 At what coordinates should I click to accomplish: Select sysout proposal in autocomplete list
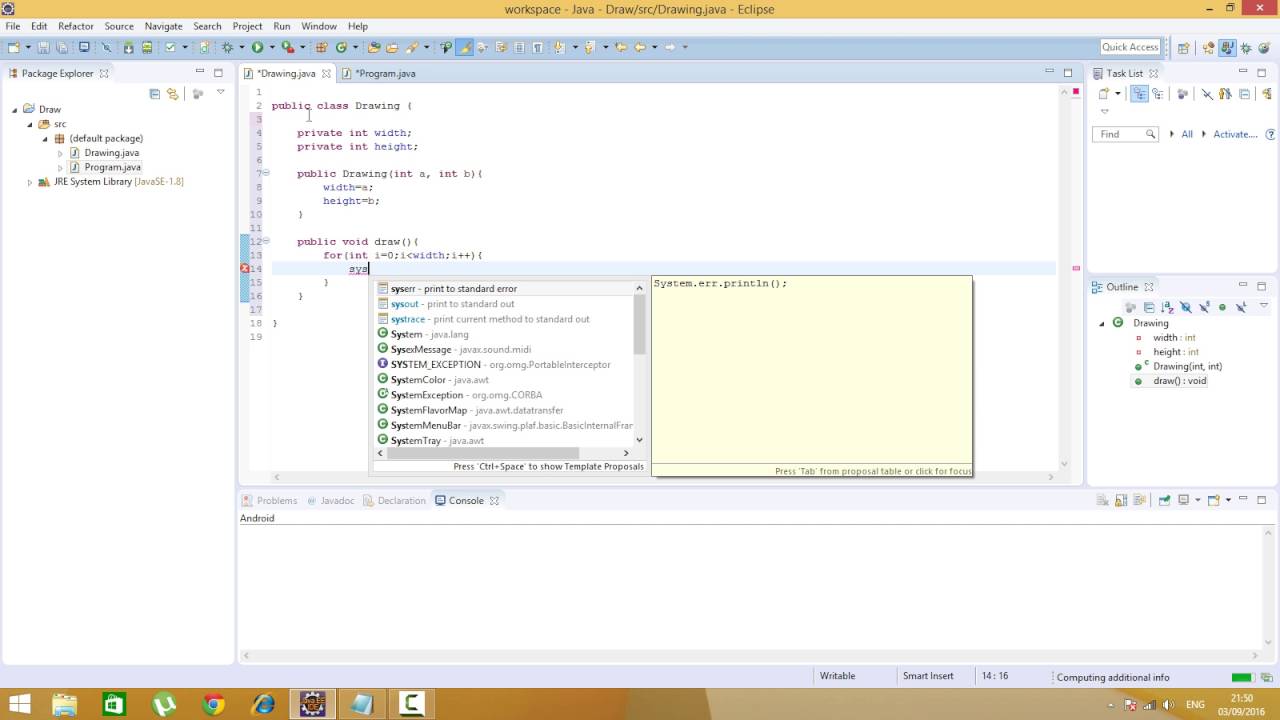(505, 304)
